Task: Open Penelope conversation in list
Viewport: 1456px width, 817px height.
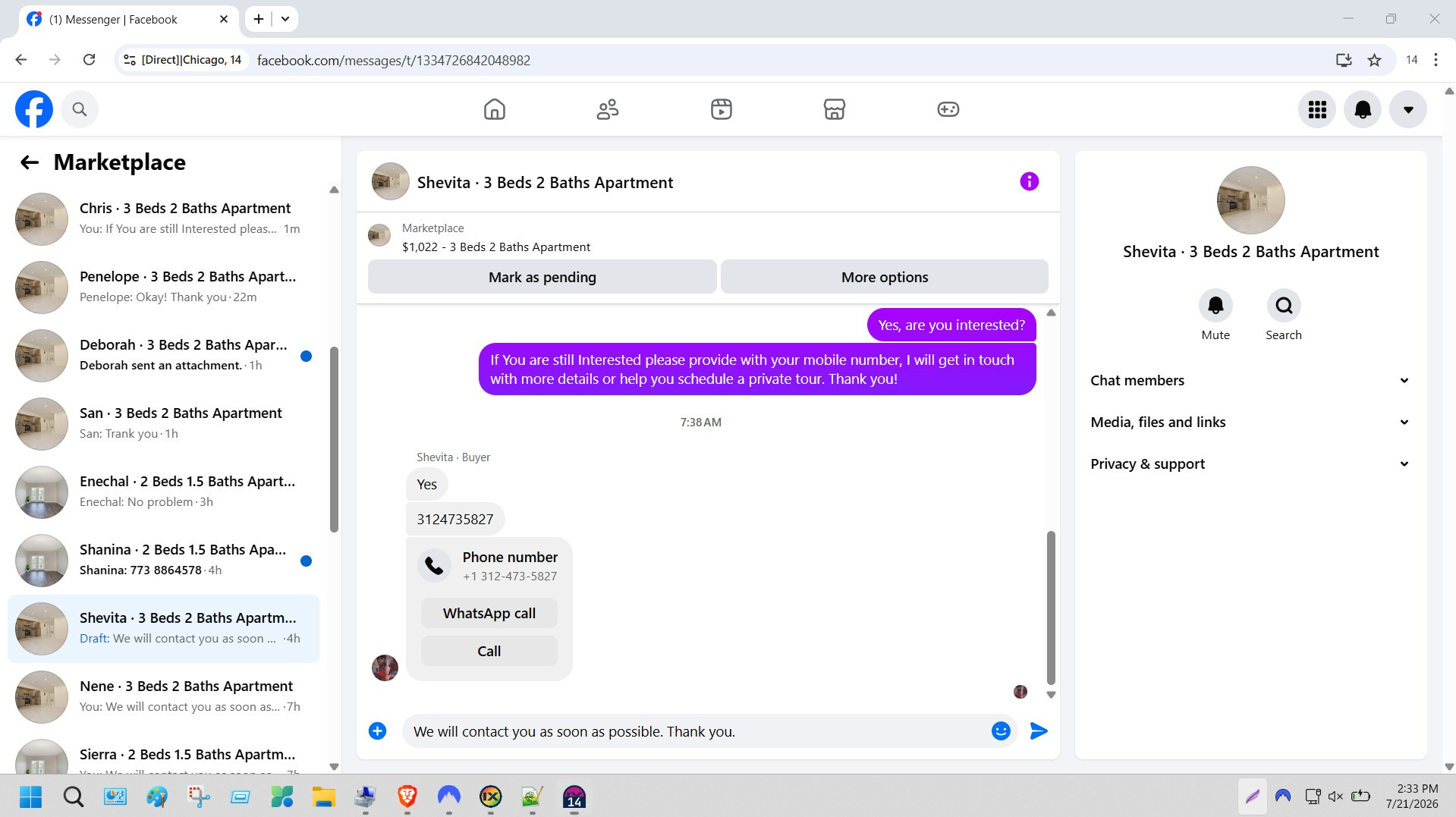Action: 163,287
